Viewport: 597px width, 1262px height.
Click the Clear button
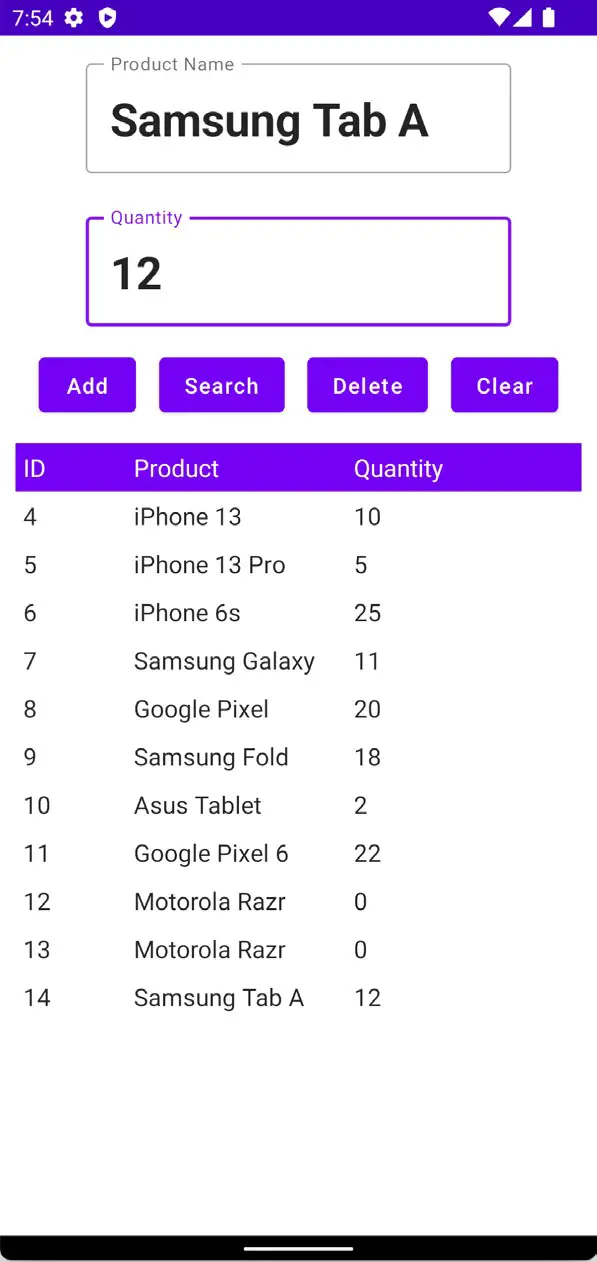click(x=504, y=385)
